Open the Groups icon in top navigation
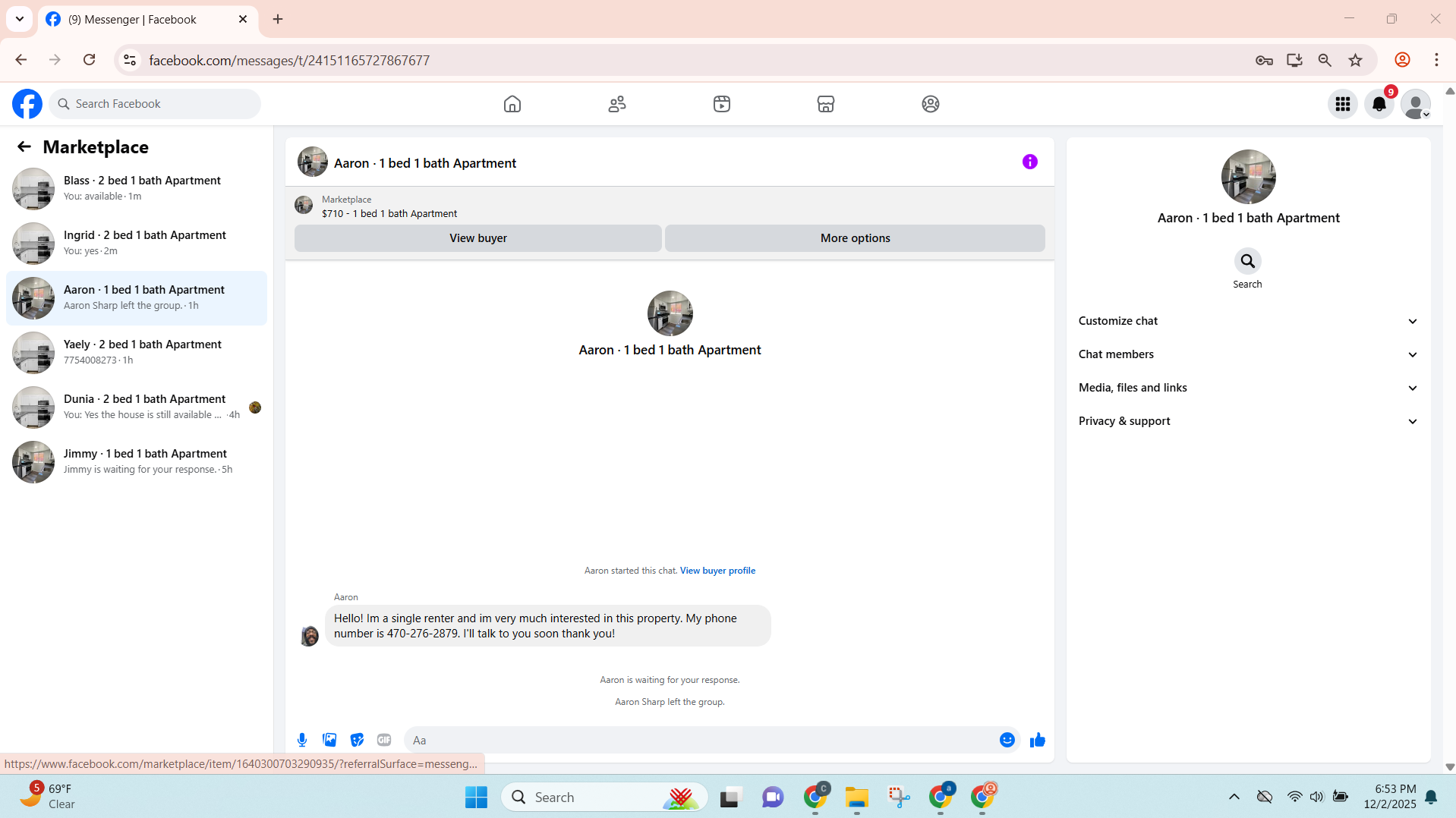1456x818 pixels. click(x=931, y=104)
